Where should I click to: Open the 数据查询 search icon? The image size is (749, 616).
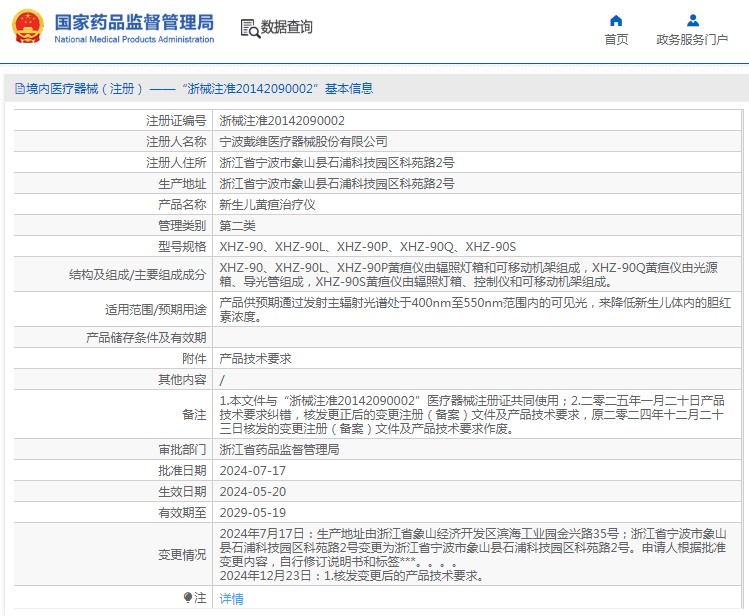(249, 28)
